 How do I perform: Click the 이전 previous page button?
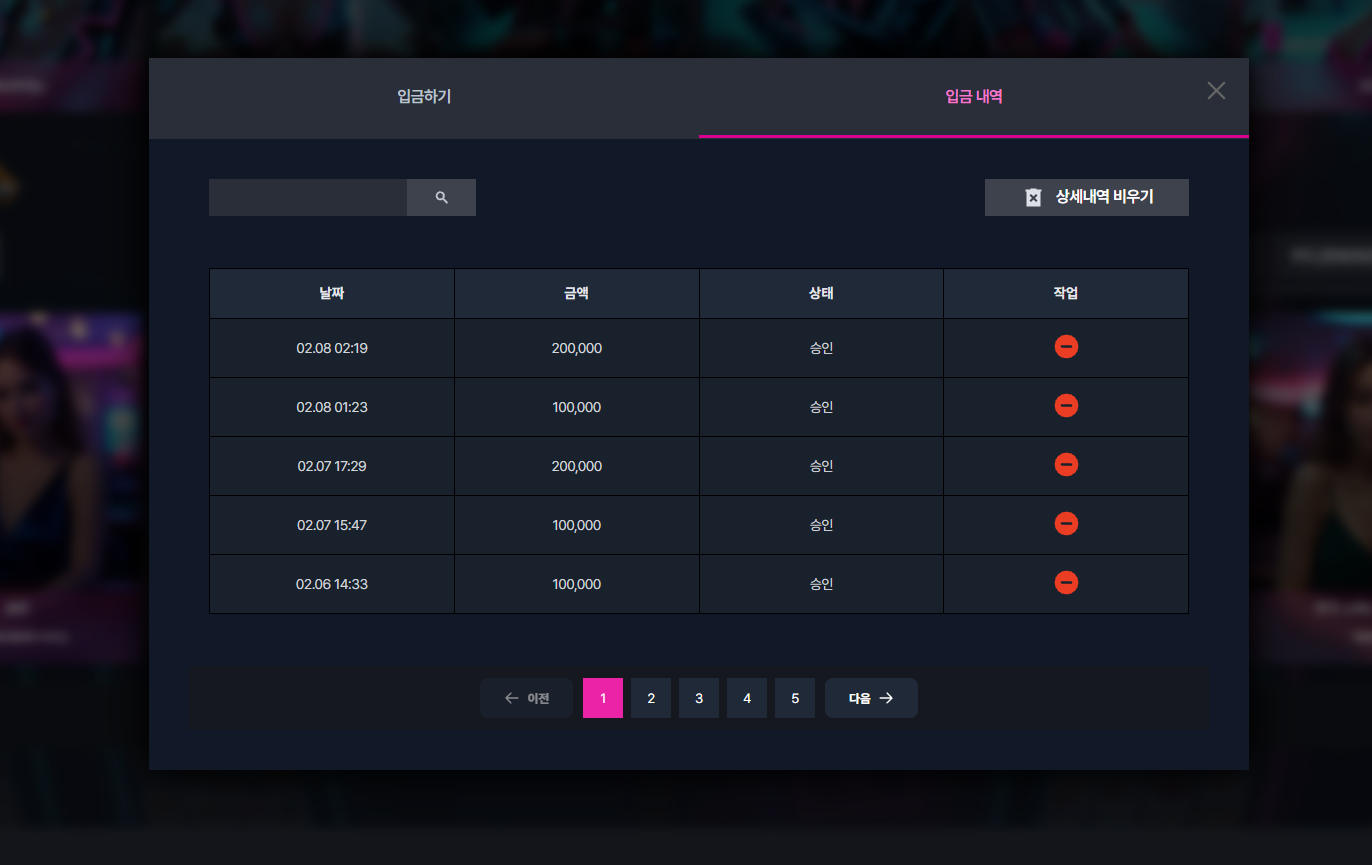point(526,698)
